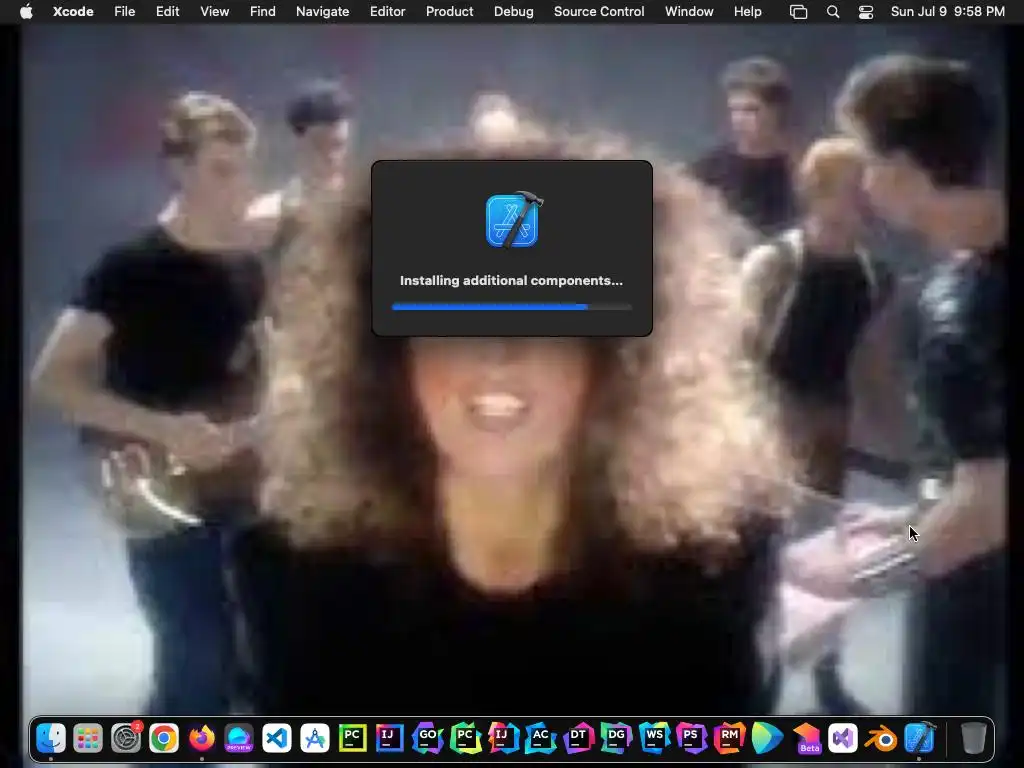Open Finder from the dock
Viewport: 1024px width, 768px height.
(50, 739)
